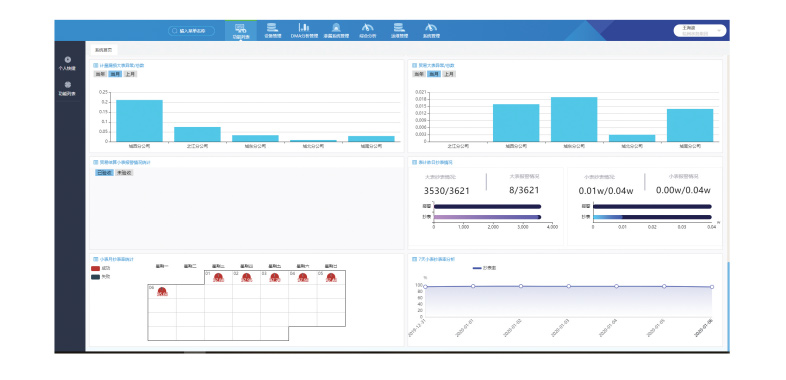Click the 个人快捷 icon in left sidebar
The height and width of the screenshot is (380, 786).
68,60
